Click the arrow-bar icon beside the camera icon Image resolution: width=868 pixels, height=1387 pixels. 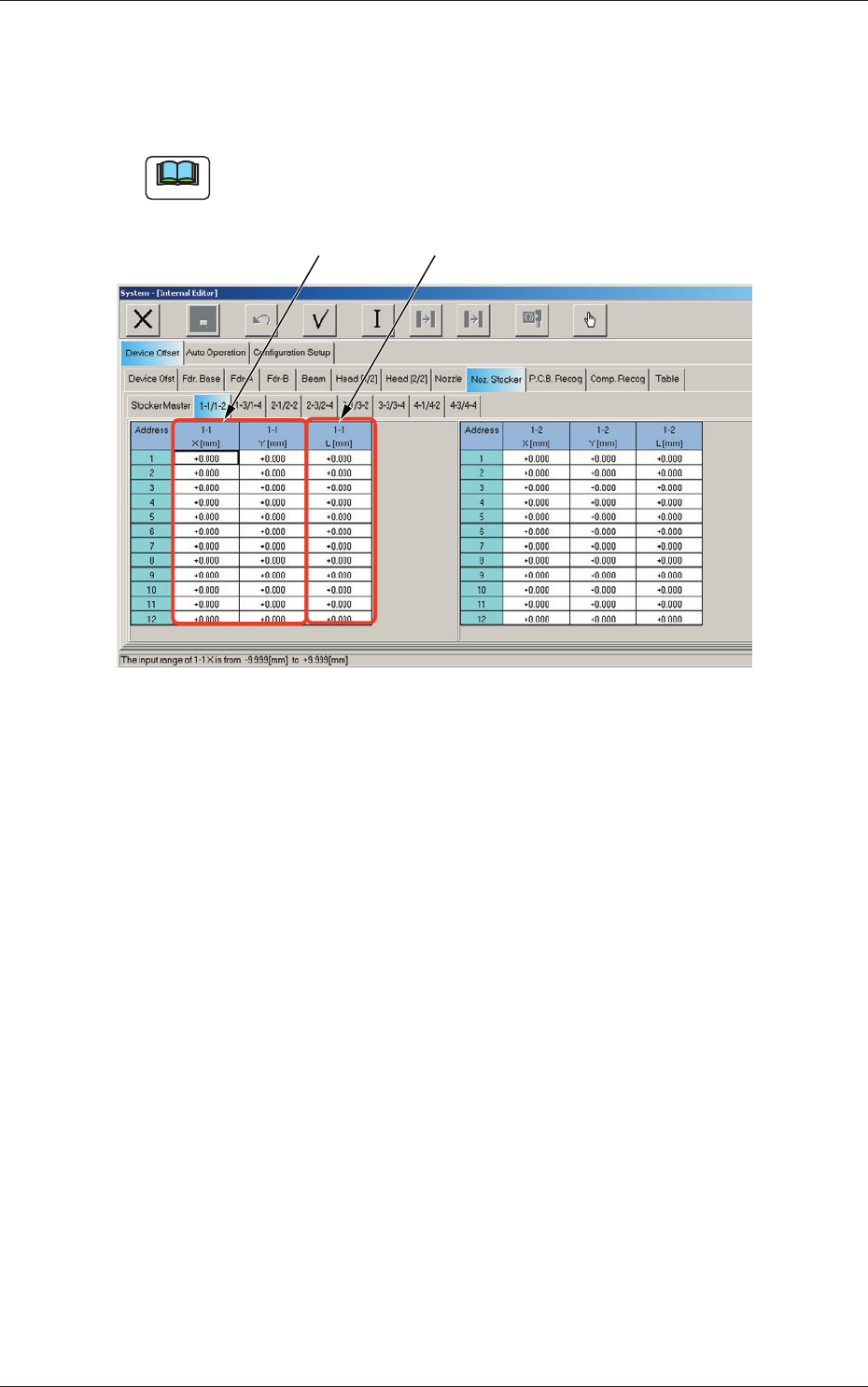pos(473,319)
